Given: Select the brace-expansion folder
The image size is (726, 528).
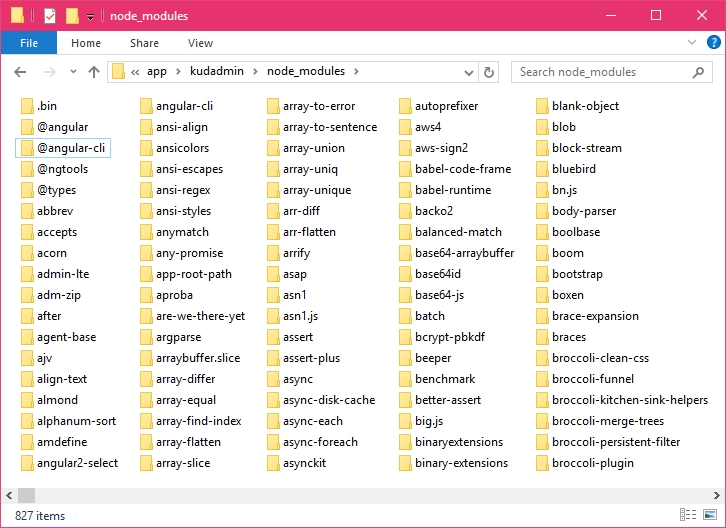Looking at the screenshot, I should click(x=588, y=316).
